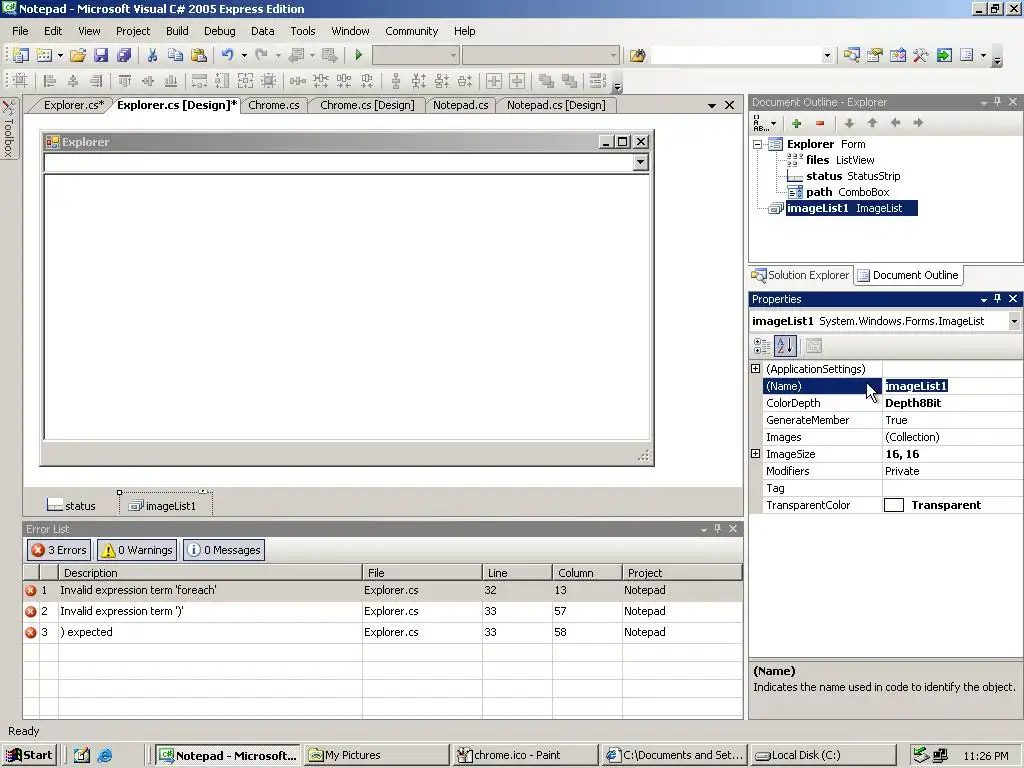Open the Debug menu
This screenshot has width=1024, height=768.
(x=219, y=31)
